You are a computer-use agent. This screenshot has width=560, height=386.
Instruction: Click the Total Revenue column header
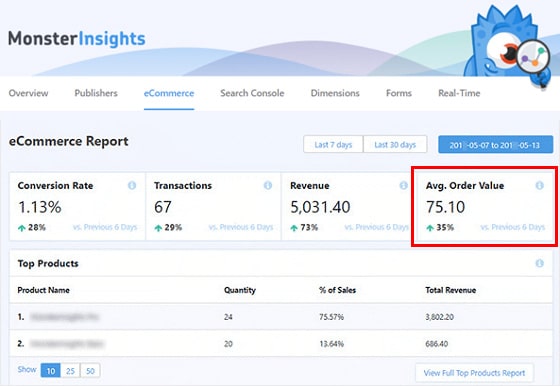(x=450, y=290)
